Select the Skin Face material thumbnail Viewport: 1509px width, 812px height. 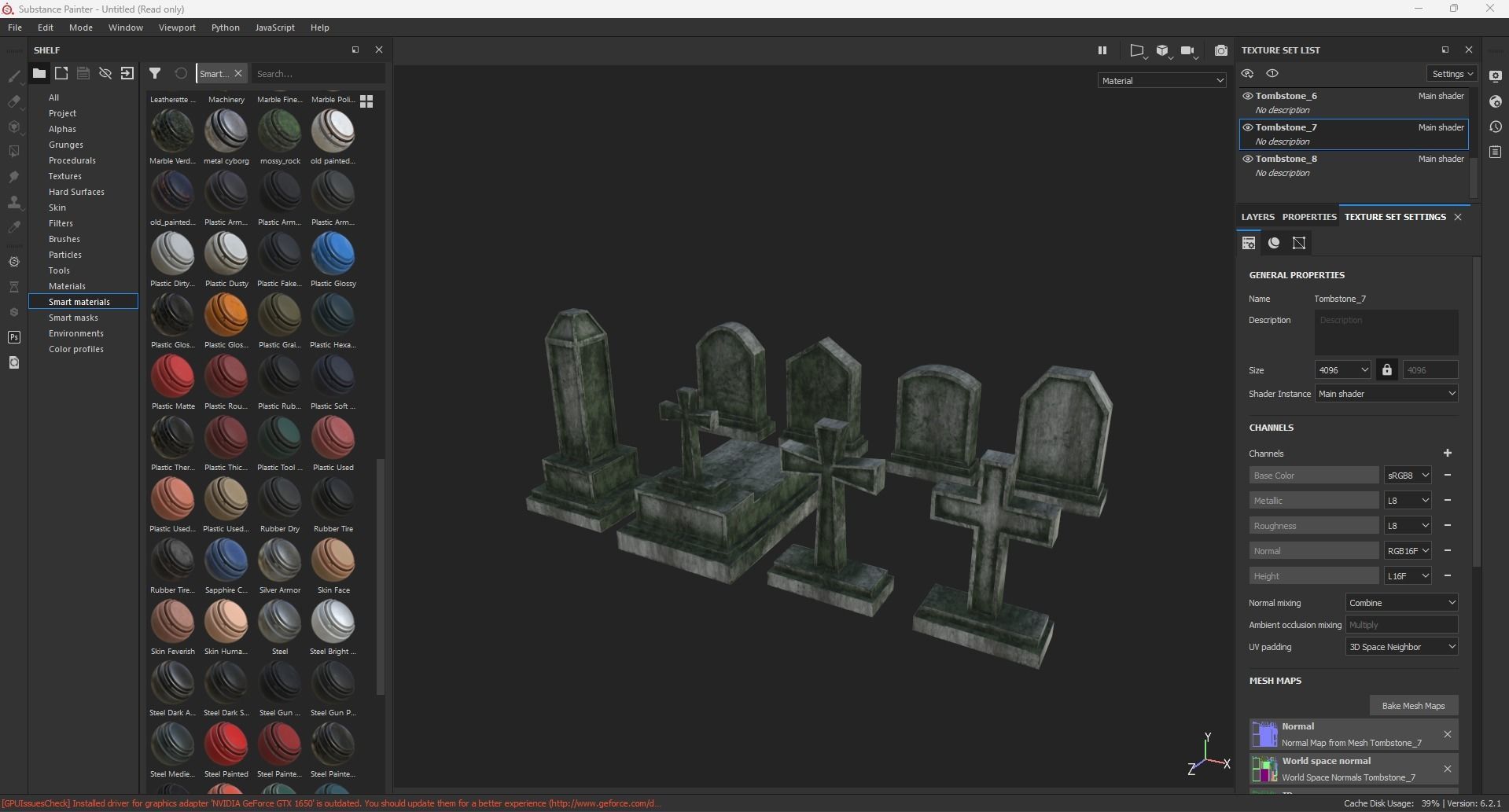[333, 560]
